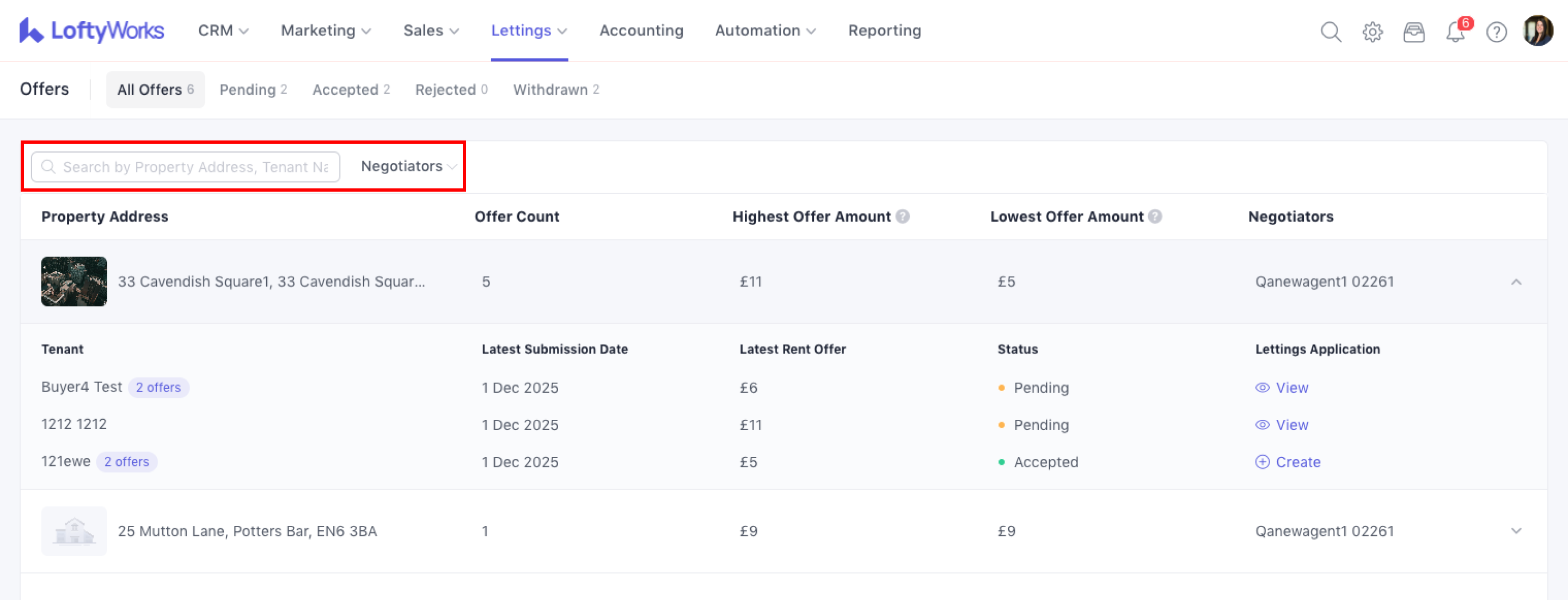Open the notifications bell icon

pos(1455,32)
